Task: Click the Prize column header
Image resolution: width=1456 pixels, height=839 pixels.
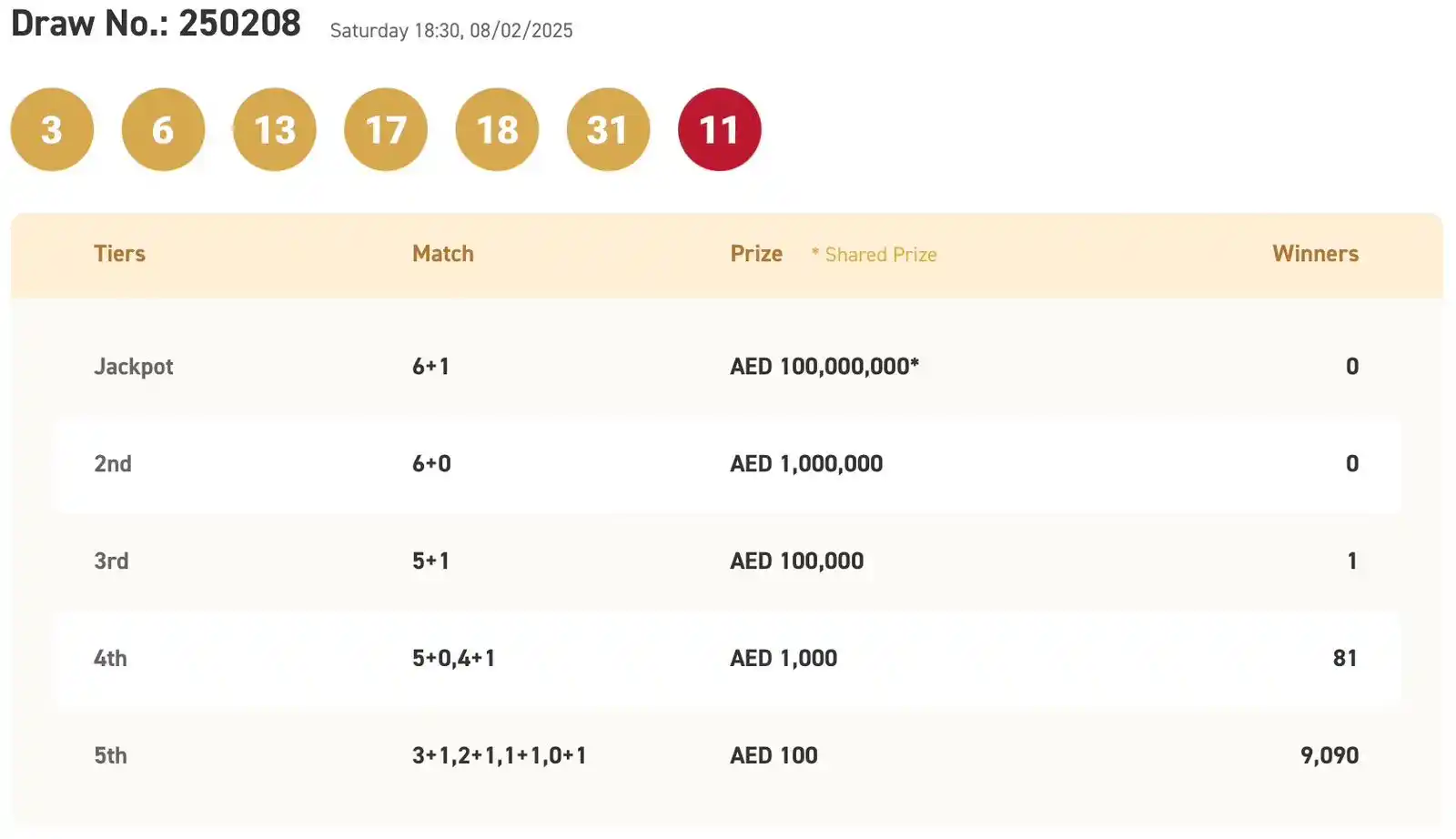Action: 756,254
